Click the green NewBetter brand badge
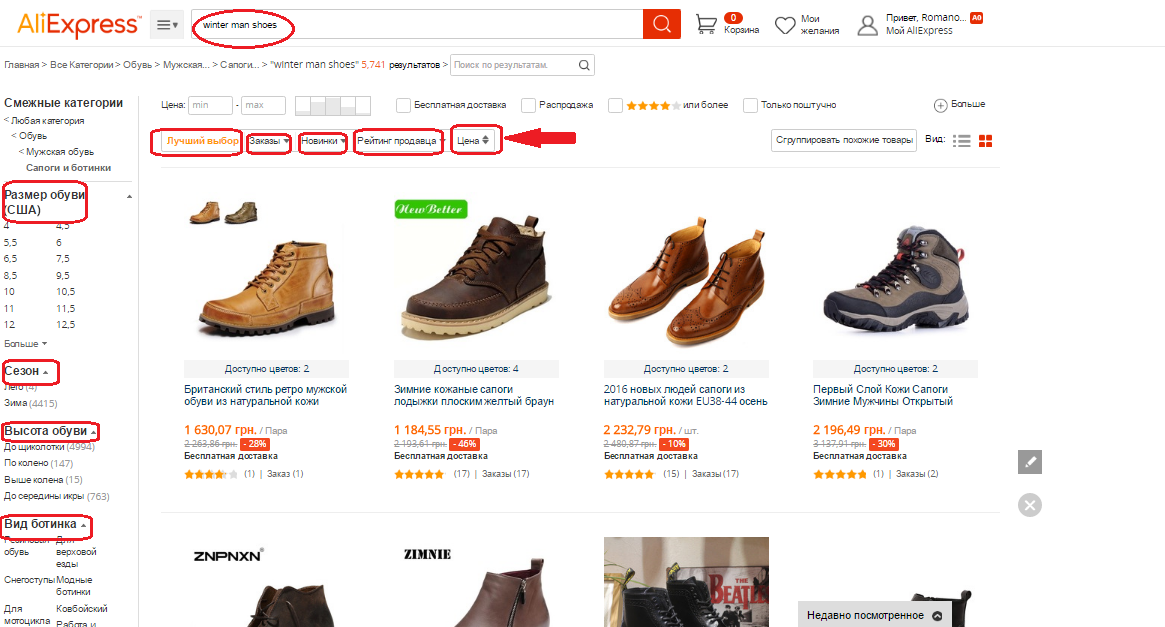Viewport: 1165px width, 627px height. coord(431,209)
